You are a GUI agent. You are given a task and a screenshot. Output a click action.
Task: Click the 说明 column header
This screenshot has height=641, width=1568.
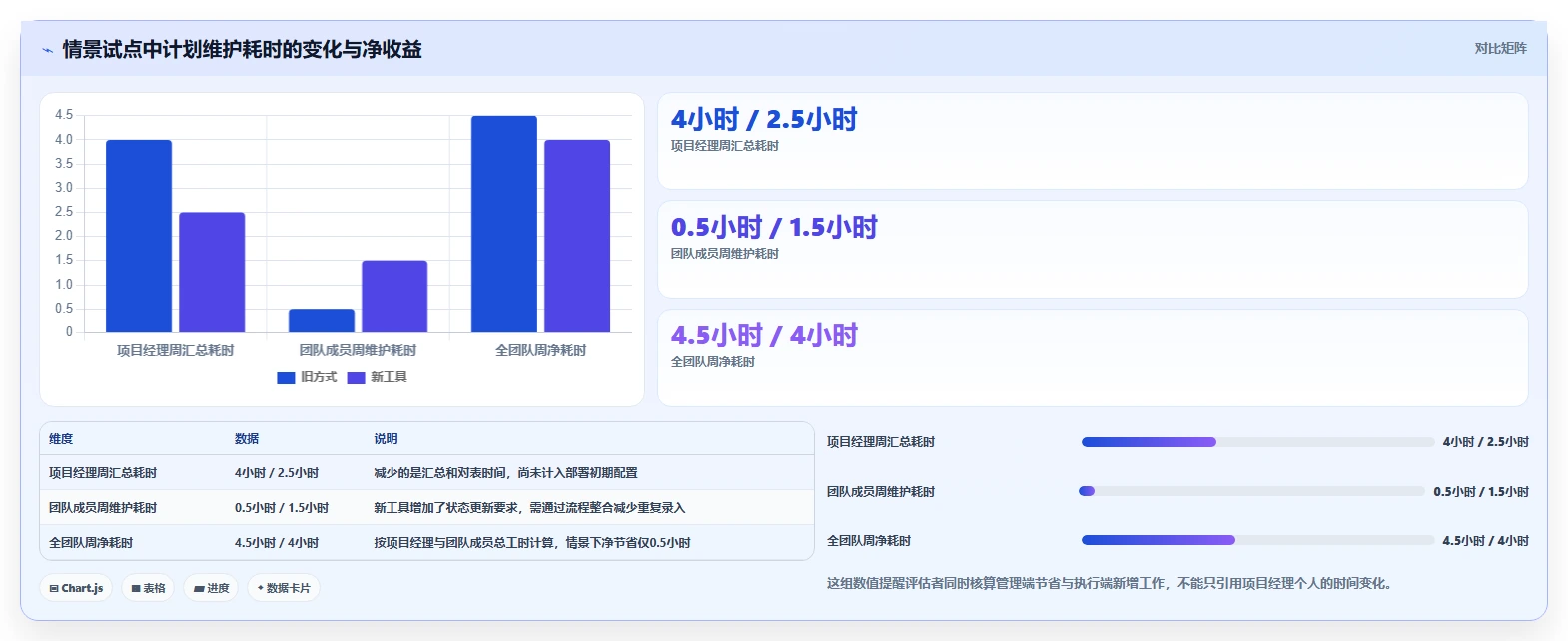coord(386,439)
